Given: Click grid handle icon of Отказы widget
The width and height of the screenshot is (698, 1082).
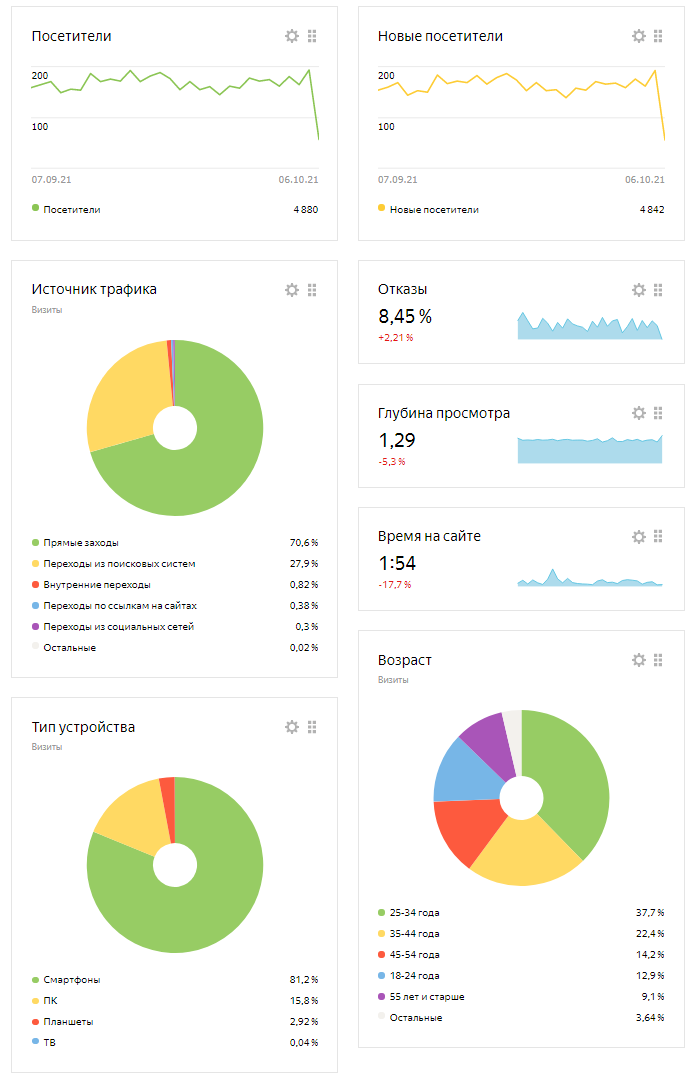Looking at the screenshot, I should 658,290.
